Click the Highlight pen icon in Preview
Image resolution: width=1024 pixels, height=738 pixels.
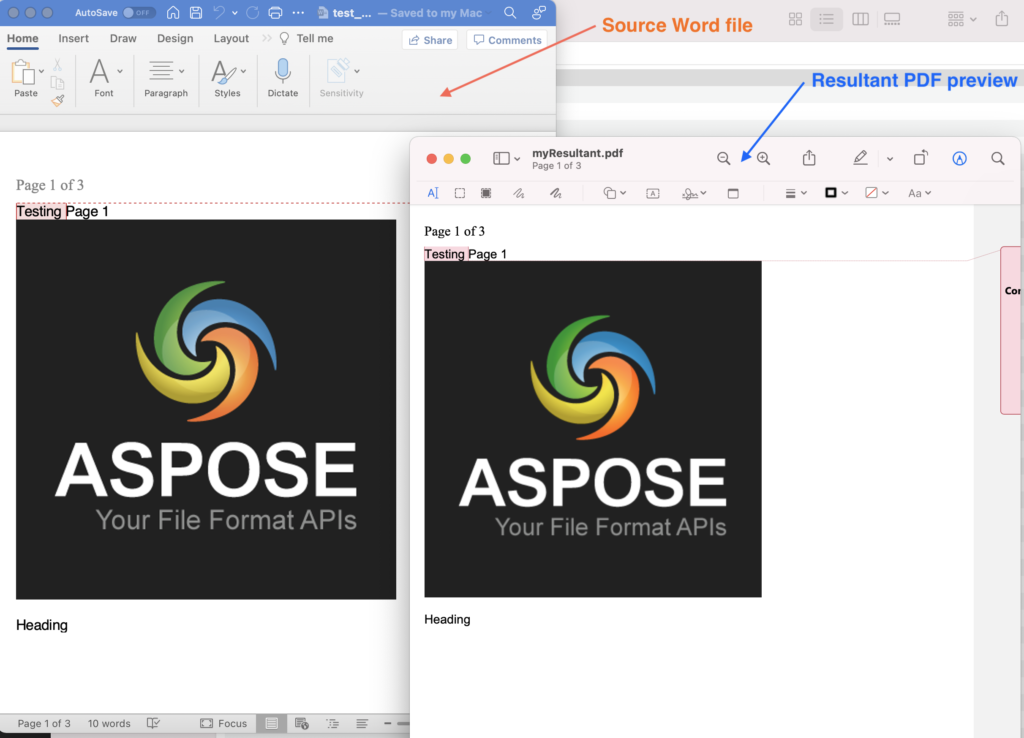tap(860, 158)
